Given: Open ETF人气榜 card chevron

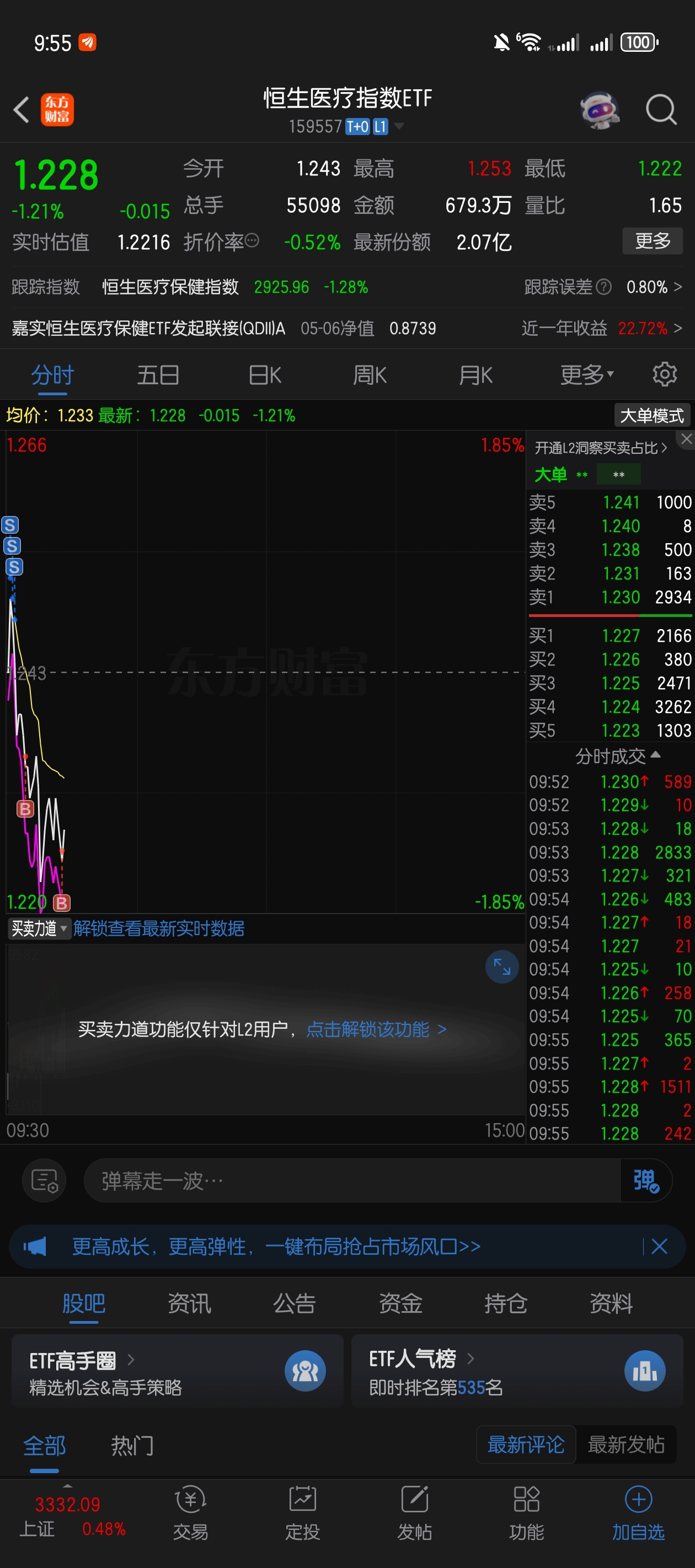Looking at the screenshot, I should pyautogui.click(x=471, y=1358).
